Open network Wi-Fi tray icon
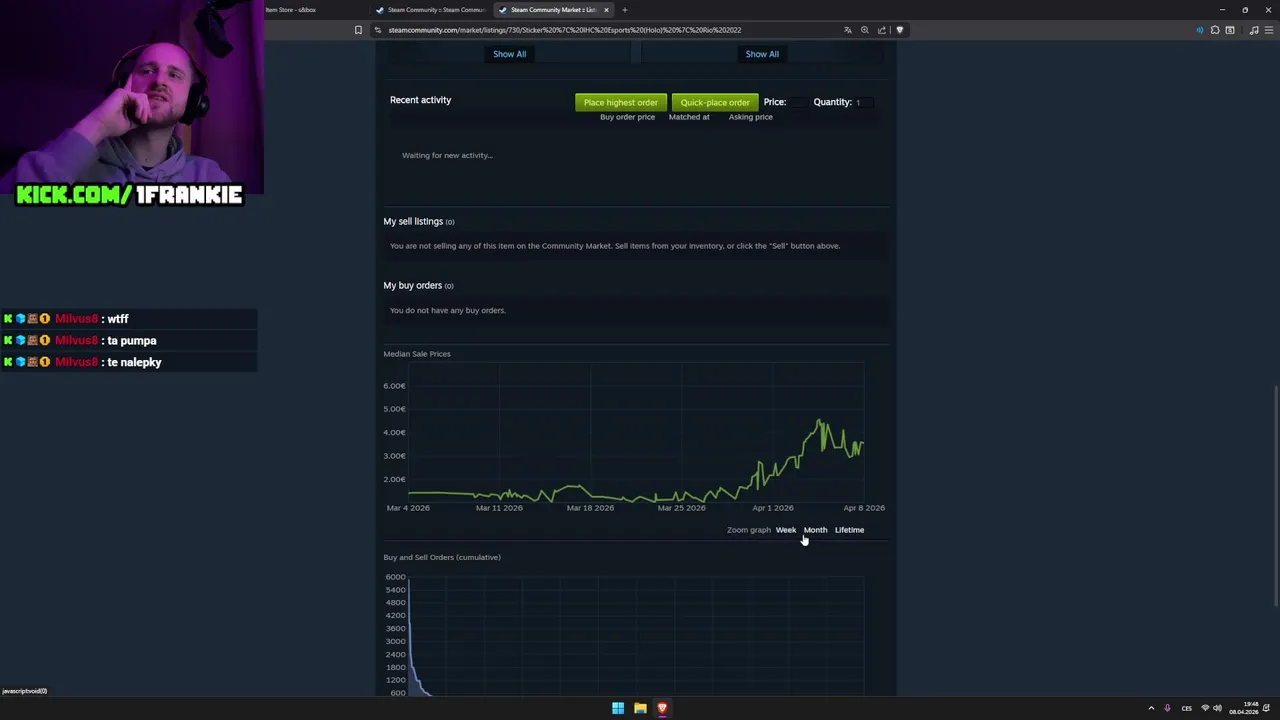The width and height of the screenshot is (1280, 720). [x=1205, y=708]
